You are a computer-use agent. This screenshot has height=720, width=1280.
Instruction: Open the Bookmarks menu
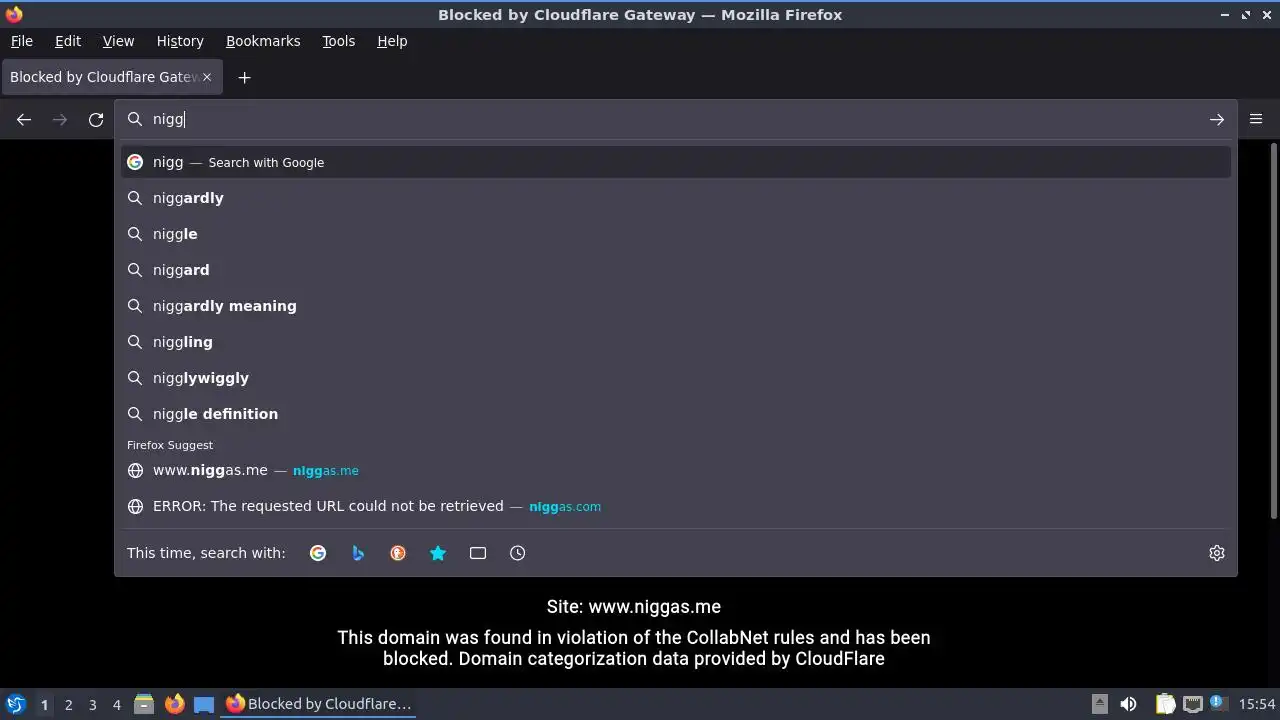263,41
